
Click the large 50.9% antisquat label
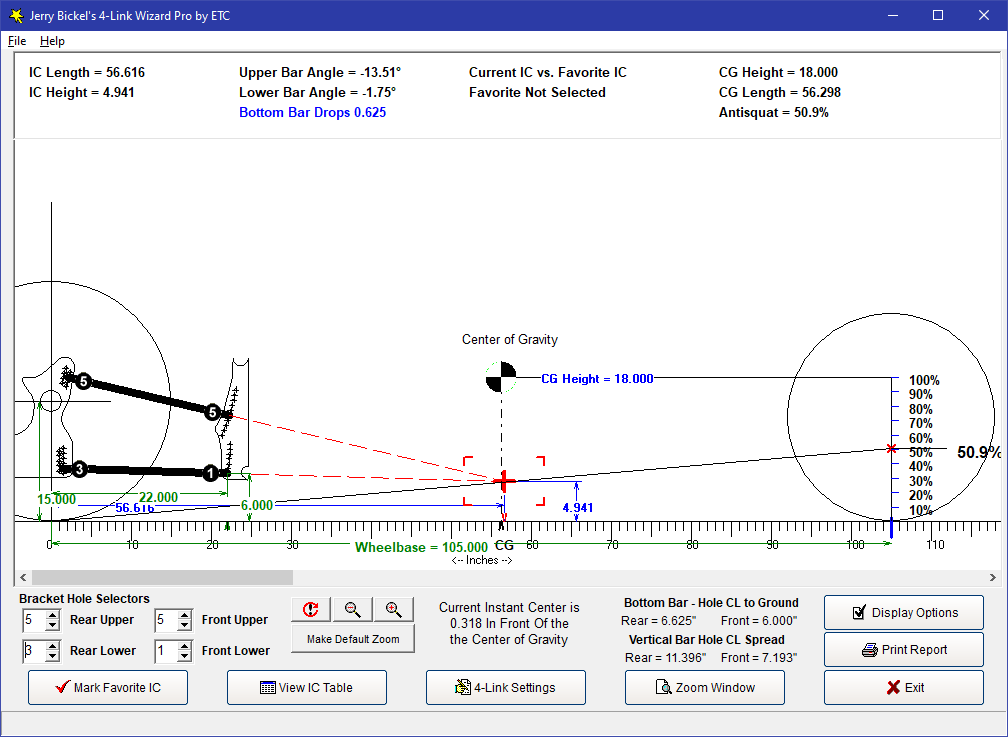[x=979, y=452]
